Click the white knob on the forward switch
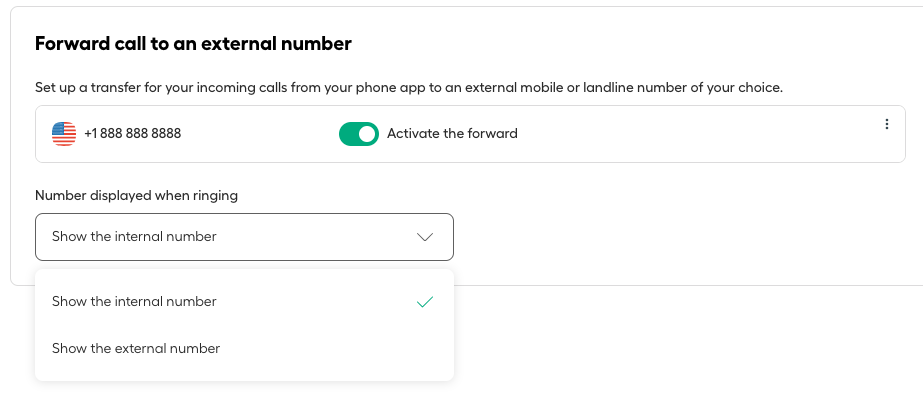The width and height of the screenshot is (923, 399). click(367, 134)
